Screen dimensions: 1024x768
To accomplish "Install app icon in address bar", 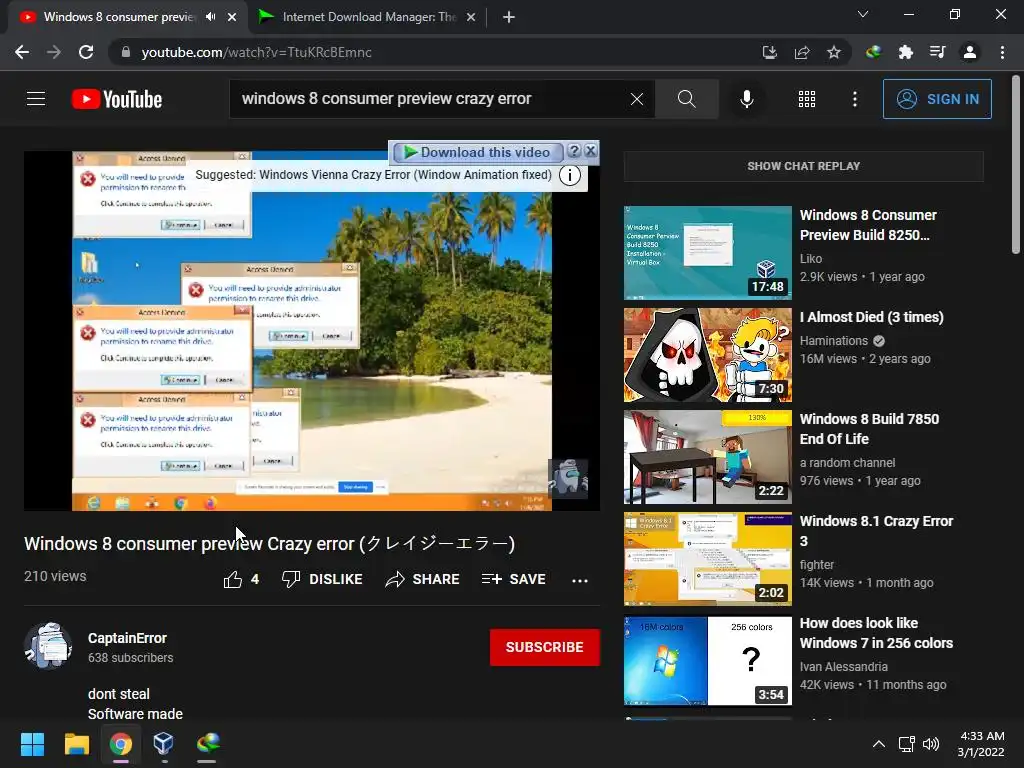I will (x=770, y=52).
